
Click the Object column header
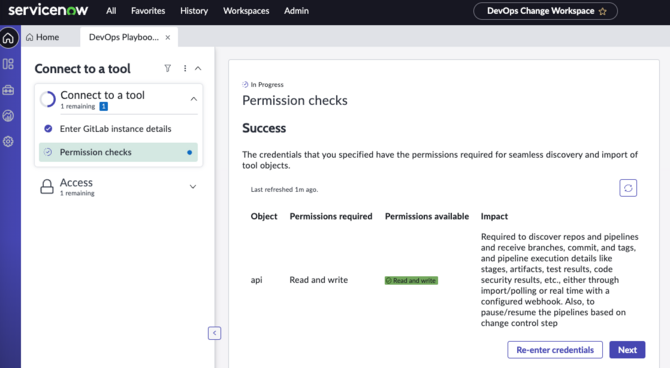[x=264, y=216]
